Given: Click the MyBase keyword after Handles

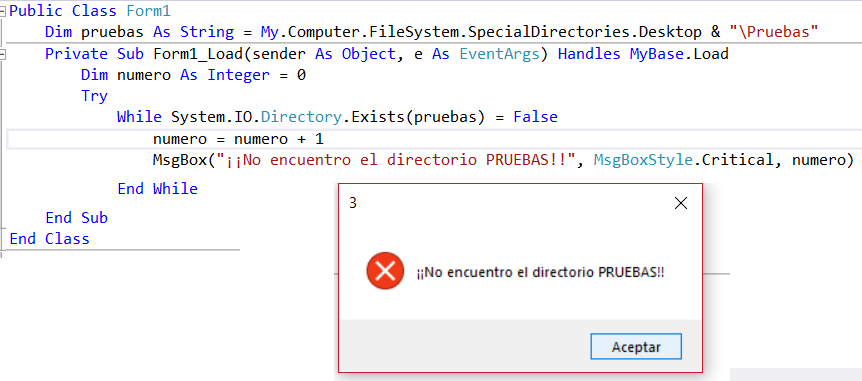Looking at the screenshot, I should click(652, 54).
